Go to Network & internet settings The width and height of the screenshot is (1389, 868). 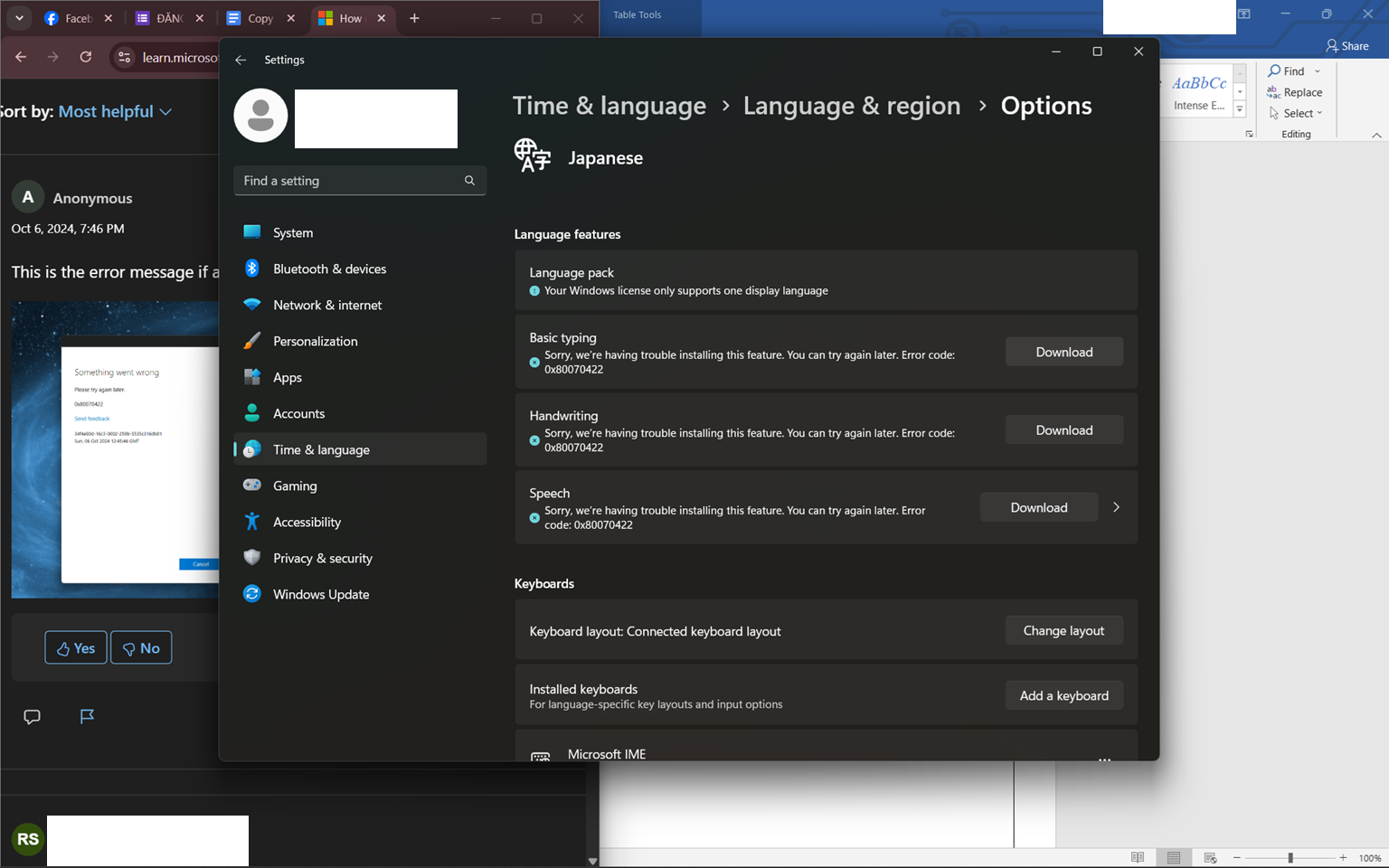[x=360, y=305]
